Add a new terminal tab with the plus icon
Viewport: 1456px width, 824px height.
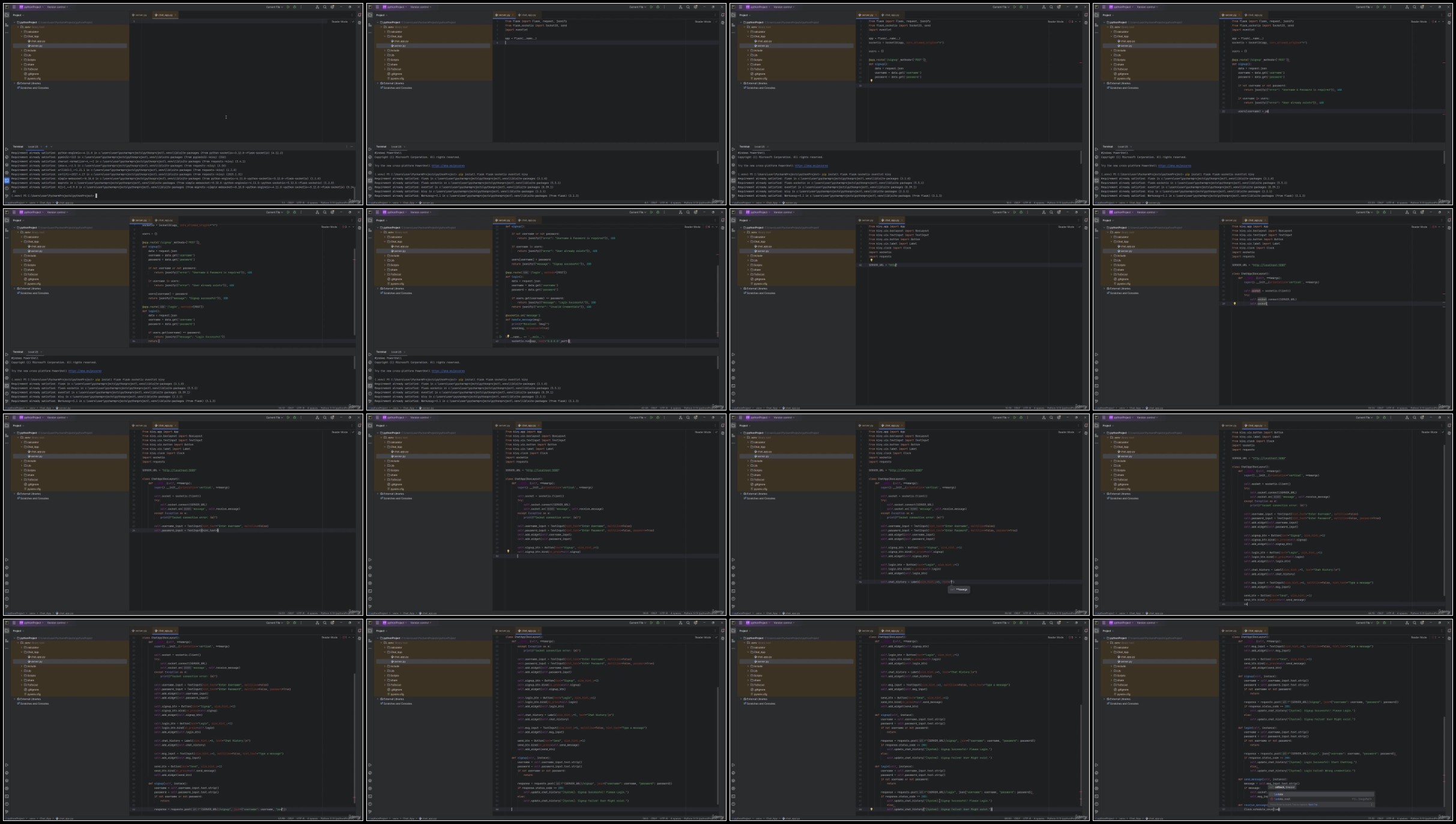[x=46, y=146]
